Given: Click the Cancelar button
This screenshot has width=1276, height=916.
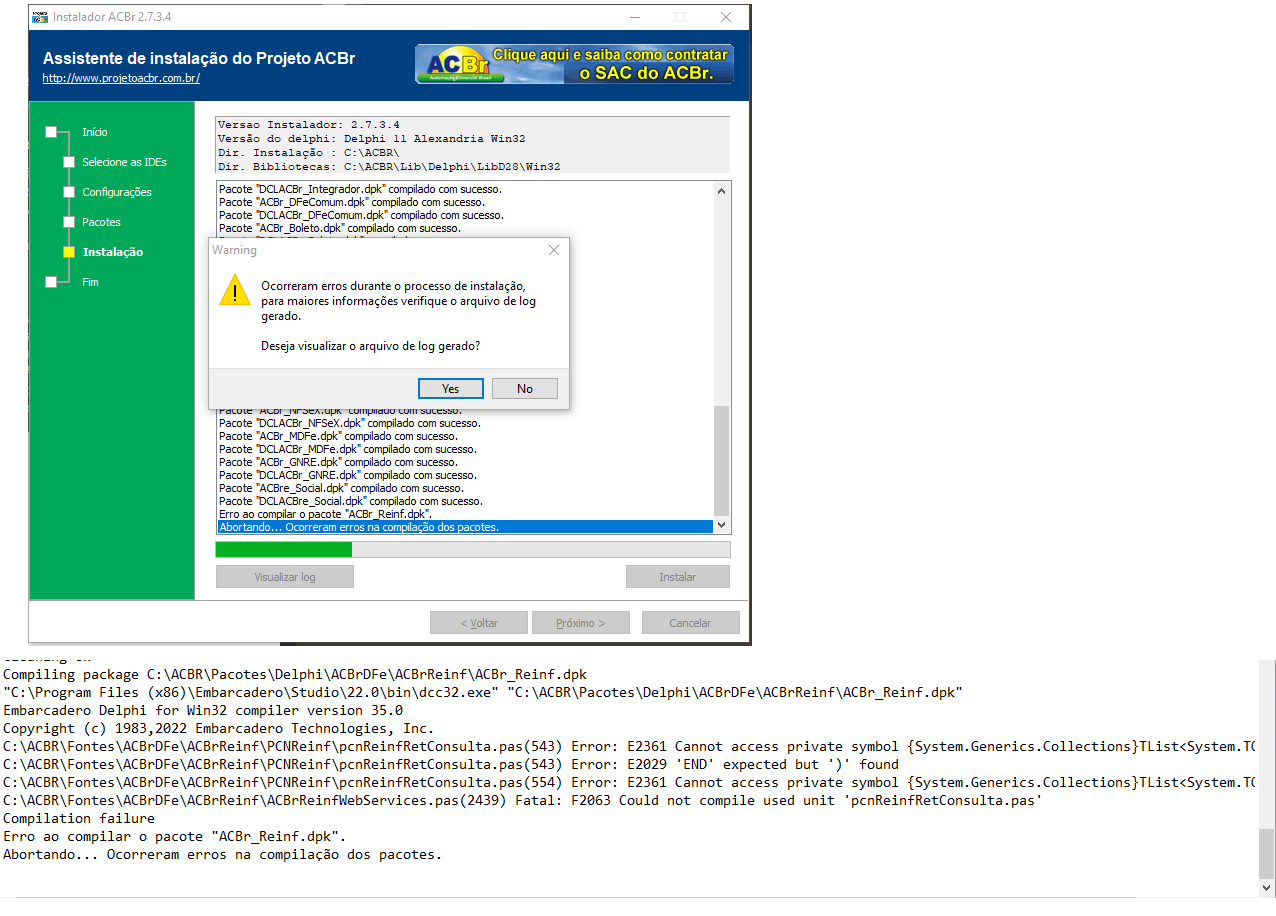Looking at the screenshot, I should [x=691, y=623].
